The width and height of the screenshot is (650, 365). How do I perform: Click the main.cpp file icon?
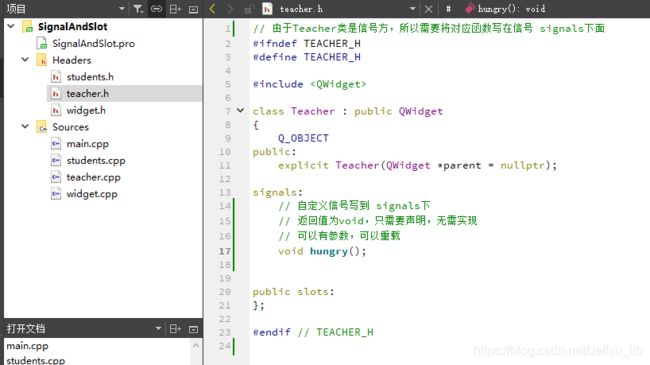click(x=56, y=144)
